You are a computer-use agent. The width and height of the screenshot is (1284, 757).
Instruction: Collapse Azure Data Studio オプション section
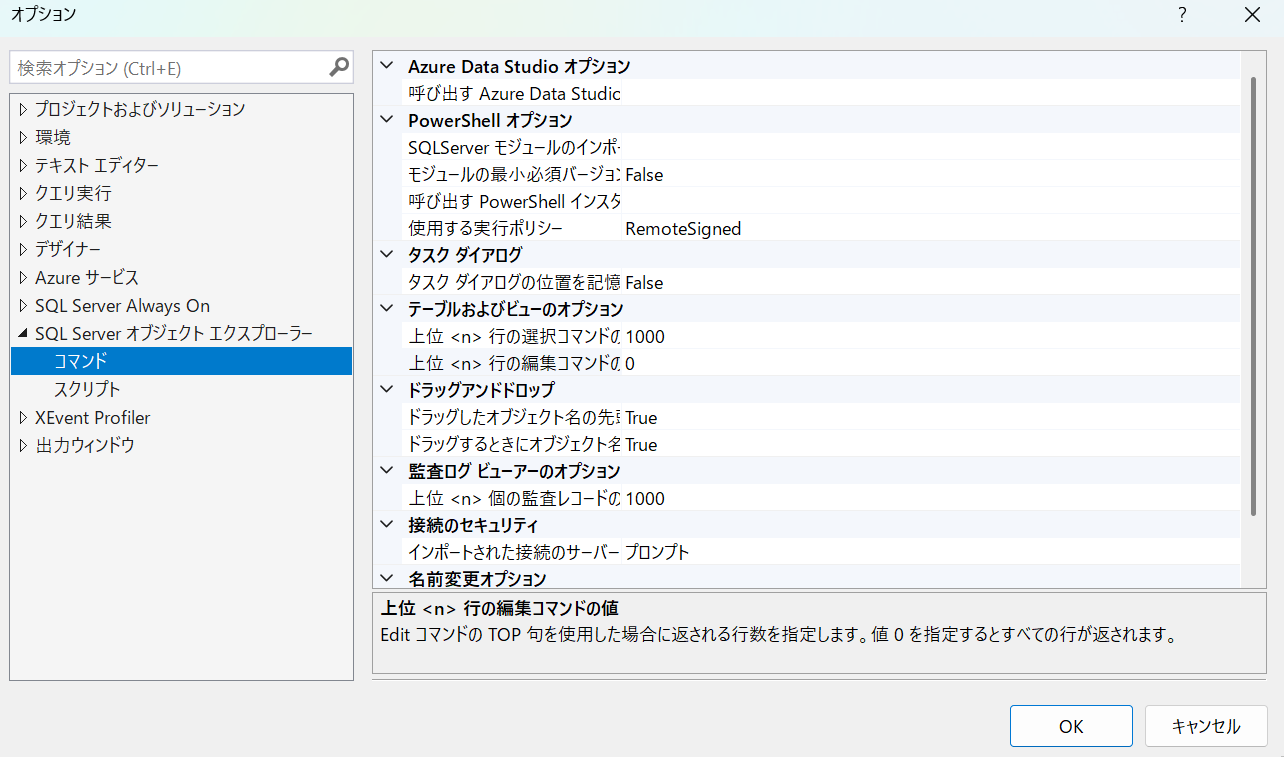[x=387, y=66]
